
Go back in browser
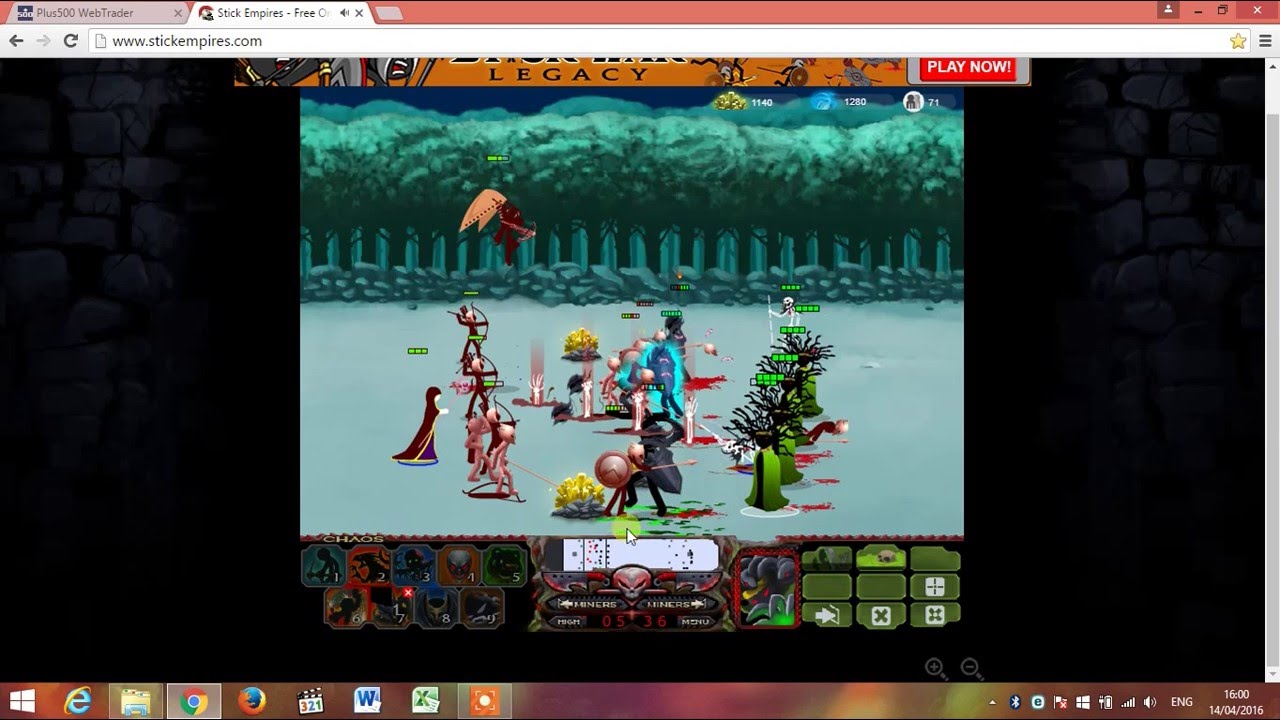tap(16, 41)
